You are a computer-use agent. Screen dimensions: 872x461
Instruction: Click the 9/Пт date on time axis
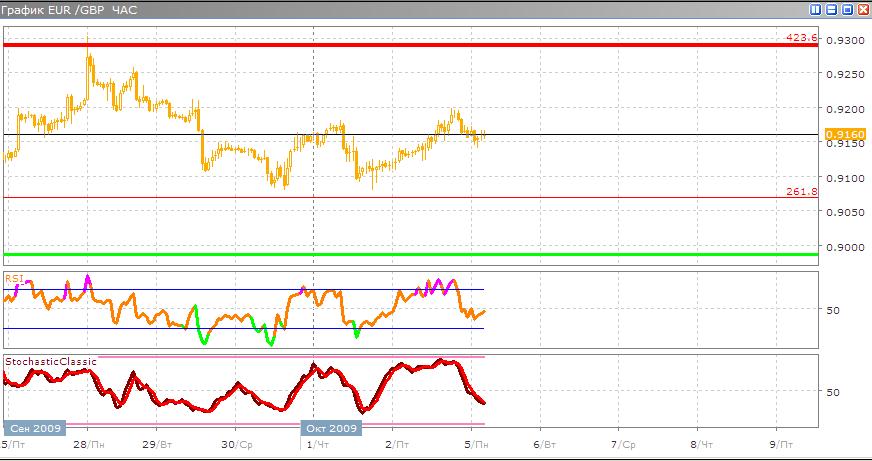[x=783, y=443]
